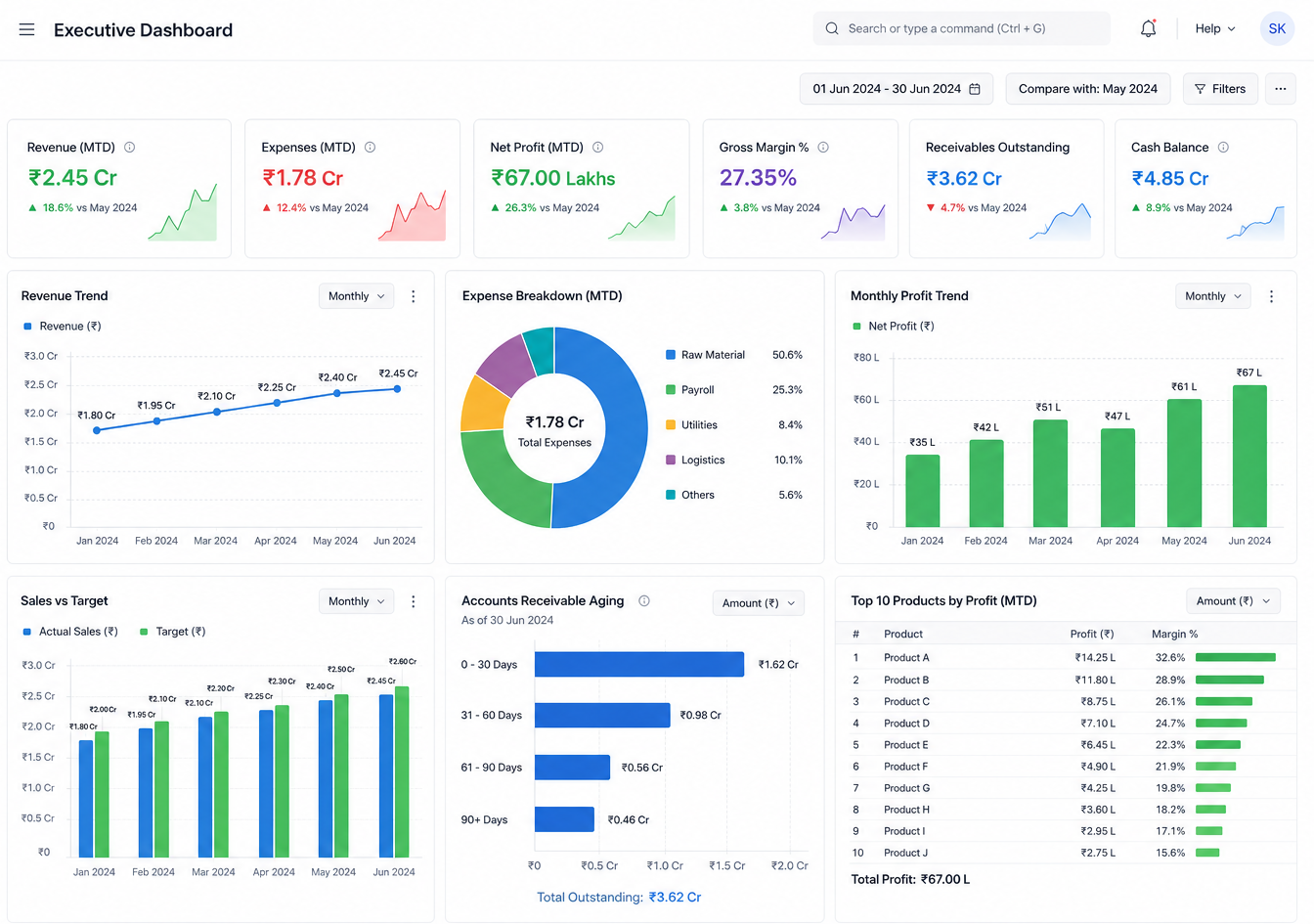Click the 0 - 30 Days aging bar
Image resolution: width=1314 pixels, height=924 pixels.
tap(639, 665)
